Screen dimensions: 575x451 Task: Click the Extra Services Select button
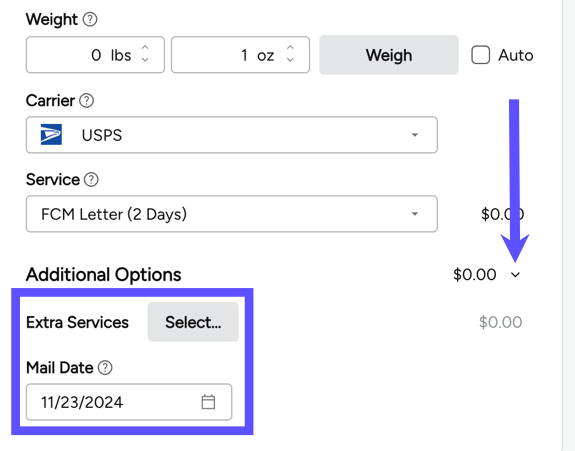[x=193, y=322]
